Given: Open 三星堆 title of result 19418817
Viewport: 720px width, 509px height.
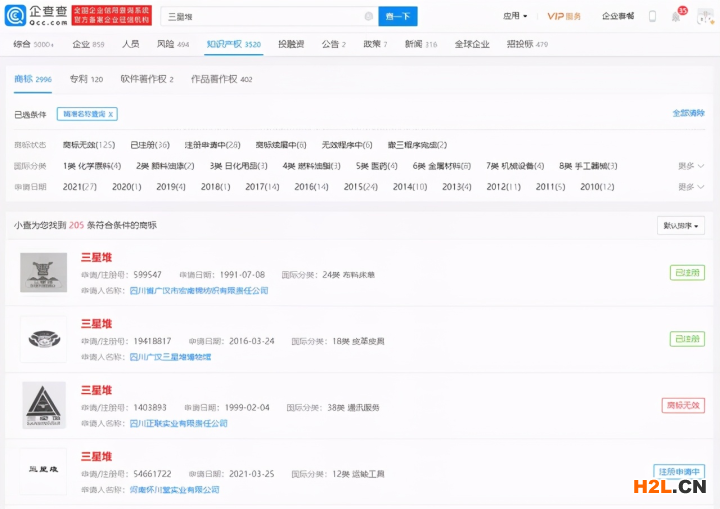Looking at the screenshot, I should coord(96,324).
